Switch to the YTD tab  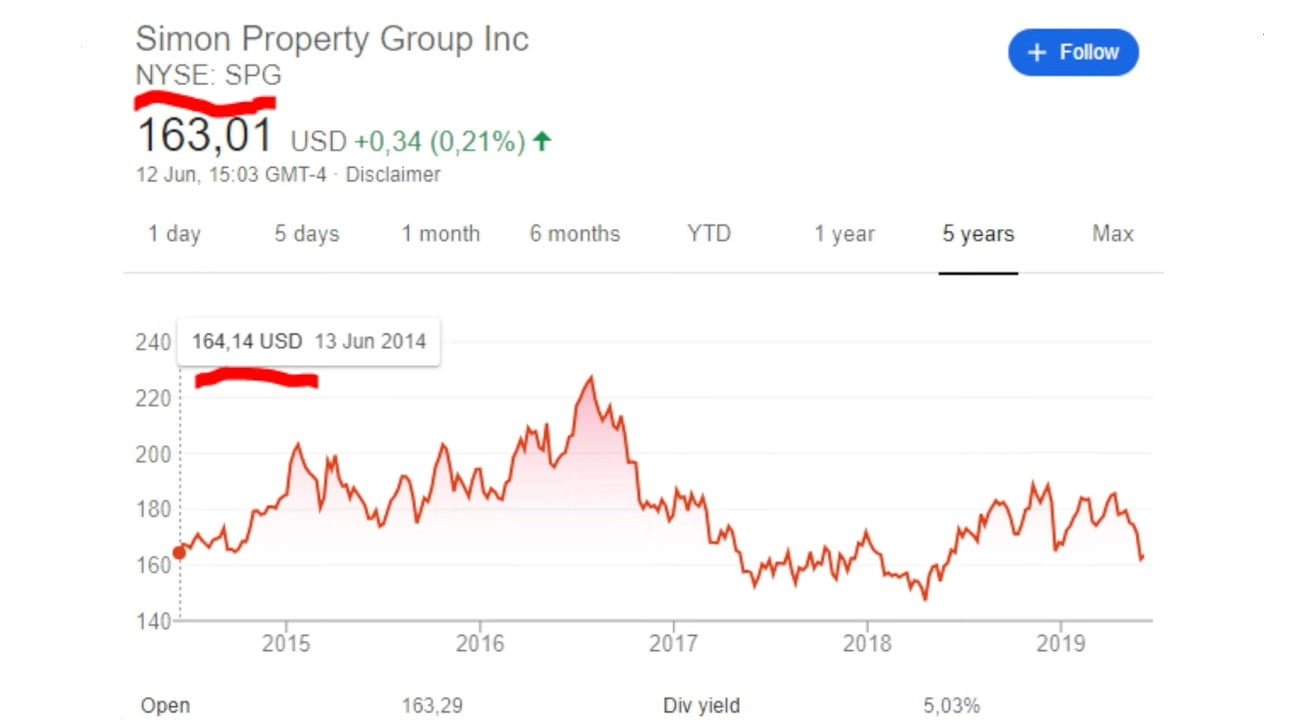pyautogui.click(x=709, y=234)
